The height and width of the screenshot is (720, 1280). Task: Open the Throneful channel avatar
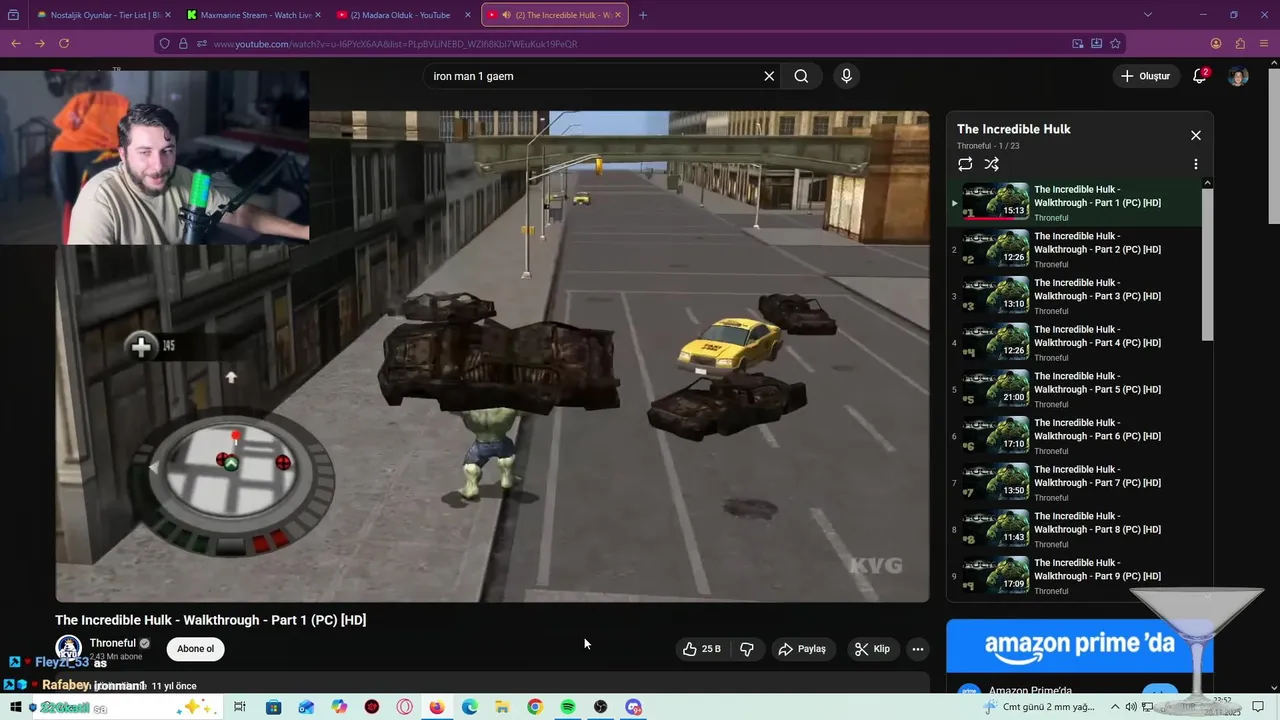[x=68, y=648]
